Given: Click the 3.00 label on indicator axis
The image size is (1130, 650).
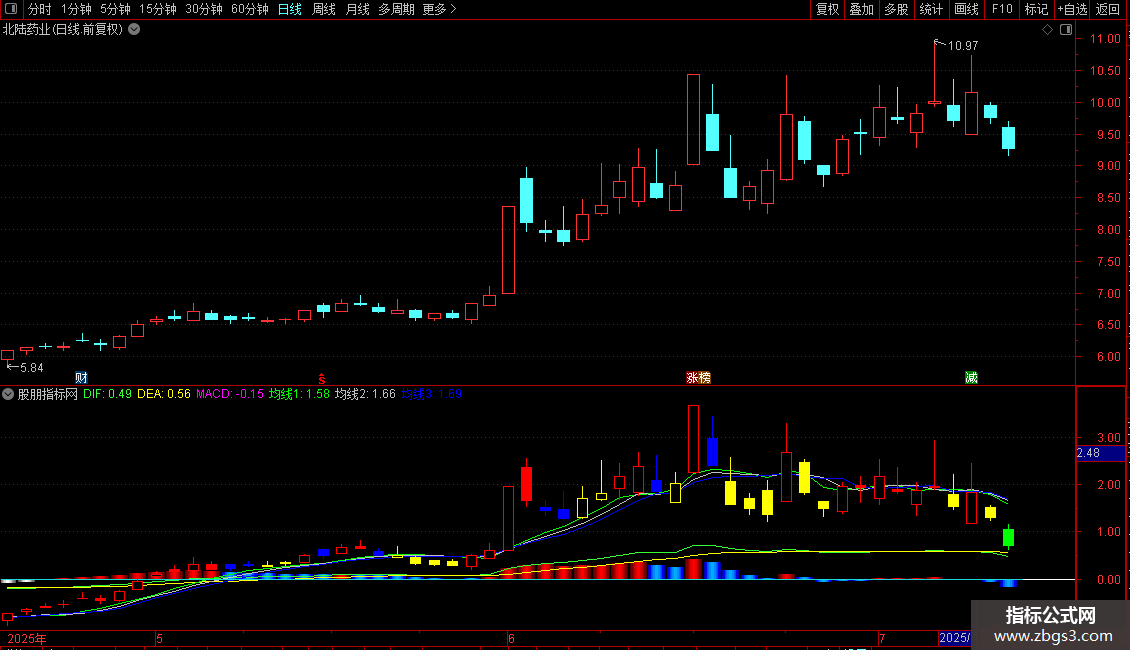Looking at the screenshot, I should (x=1108, y=438).
